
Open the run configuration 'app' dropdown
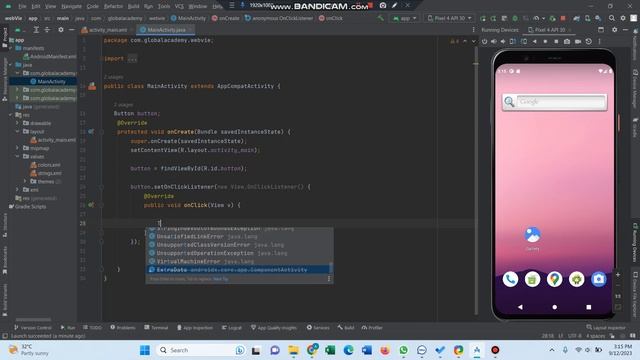tap(404, 18)
